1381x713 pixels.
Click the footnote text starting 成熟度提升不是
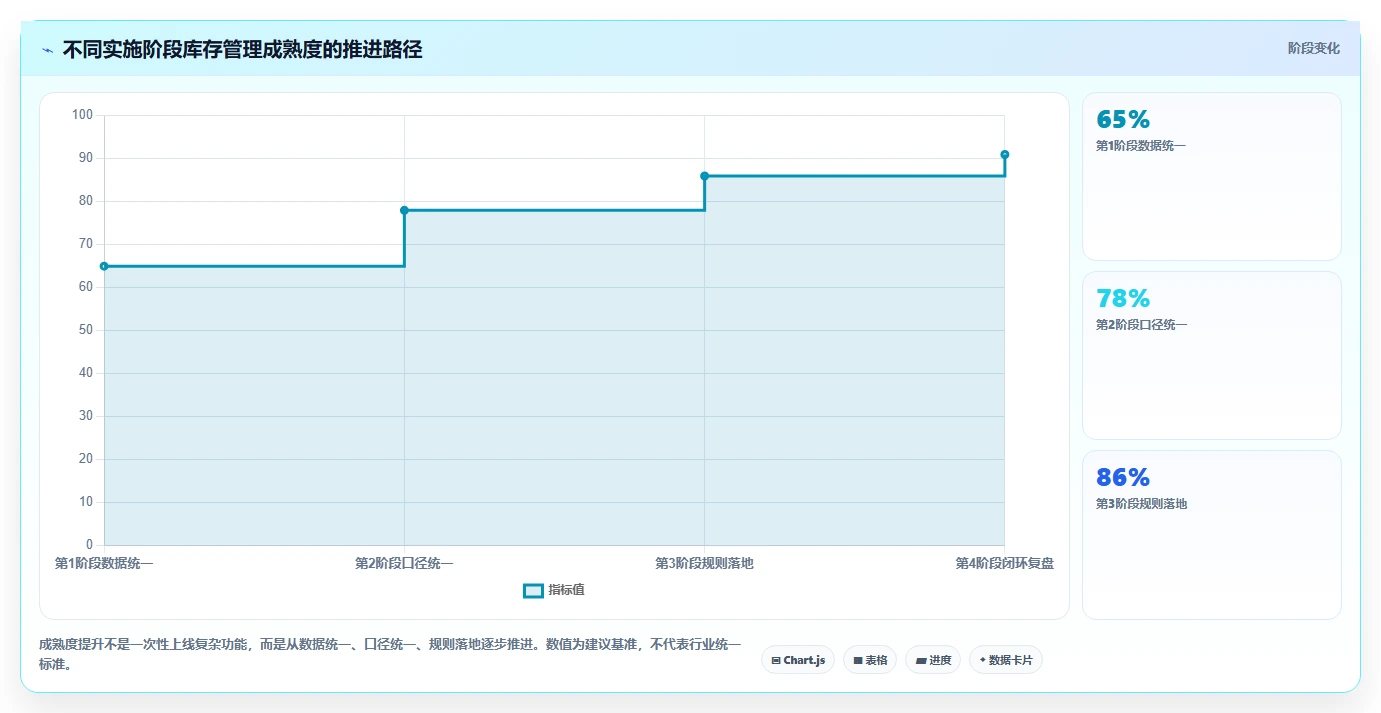click(x=390, y=654)
